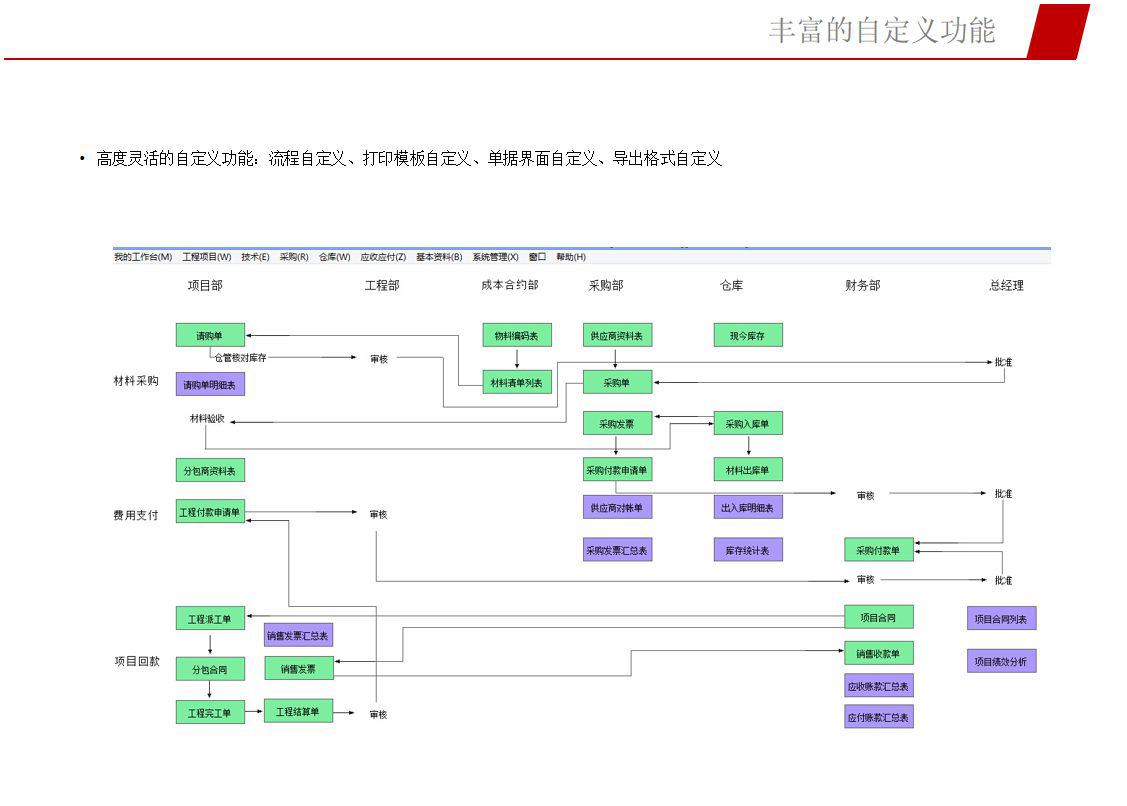Click the 应付账款汇总表 report box

click(878, 717)
